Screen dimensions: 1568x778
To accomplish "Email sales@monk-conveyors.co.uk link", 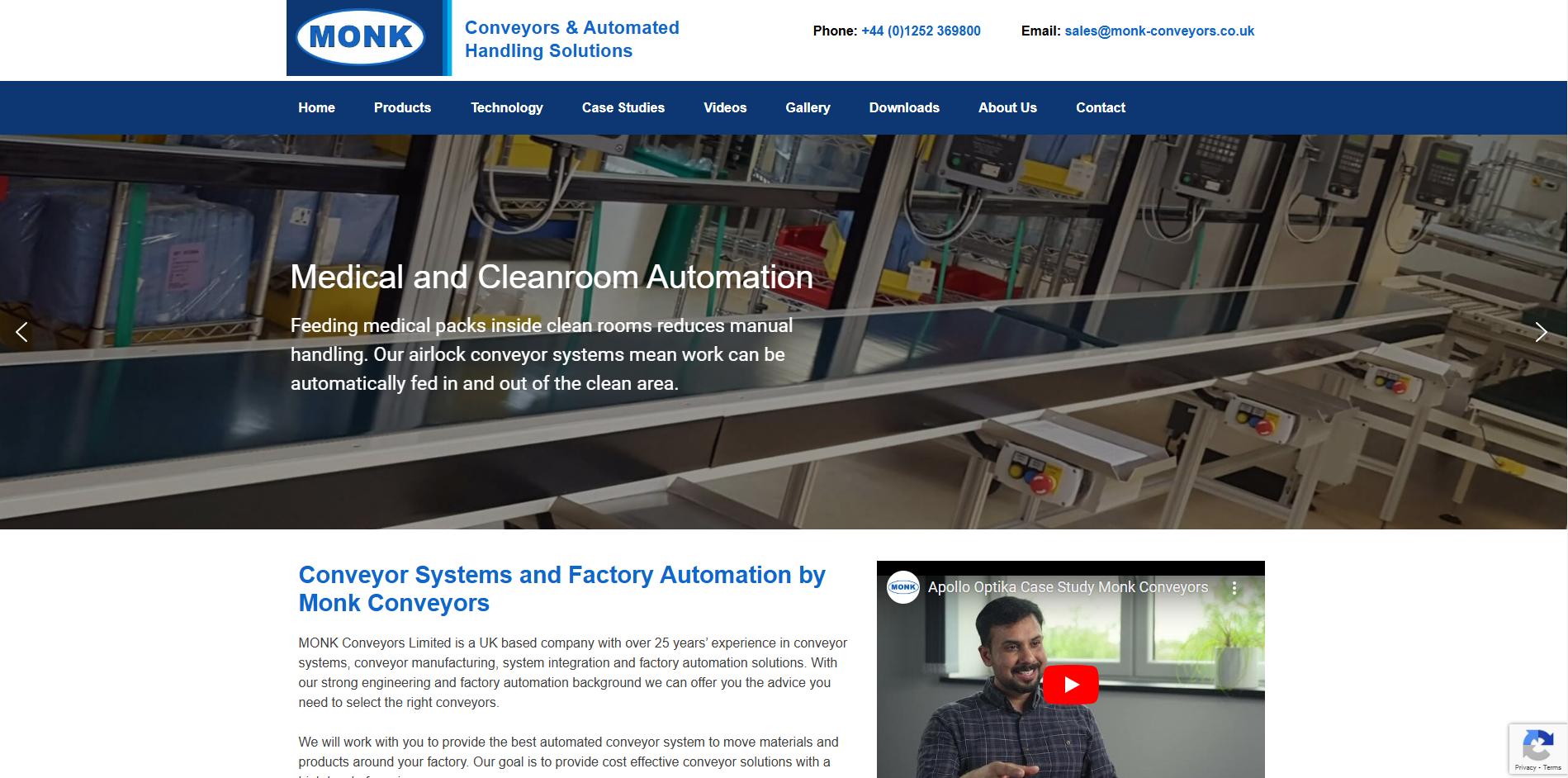I will click(x=1158, y=31).
